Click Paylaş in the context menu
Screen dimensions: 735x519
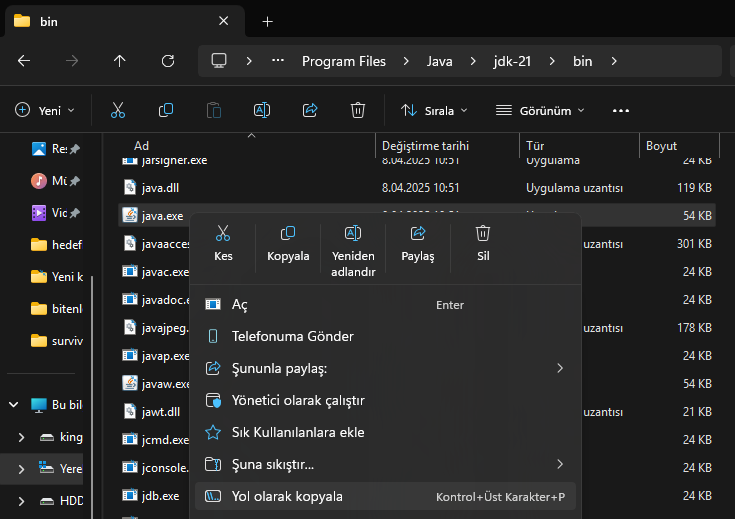pyautogui.click(x=418, y=244)
